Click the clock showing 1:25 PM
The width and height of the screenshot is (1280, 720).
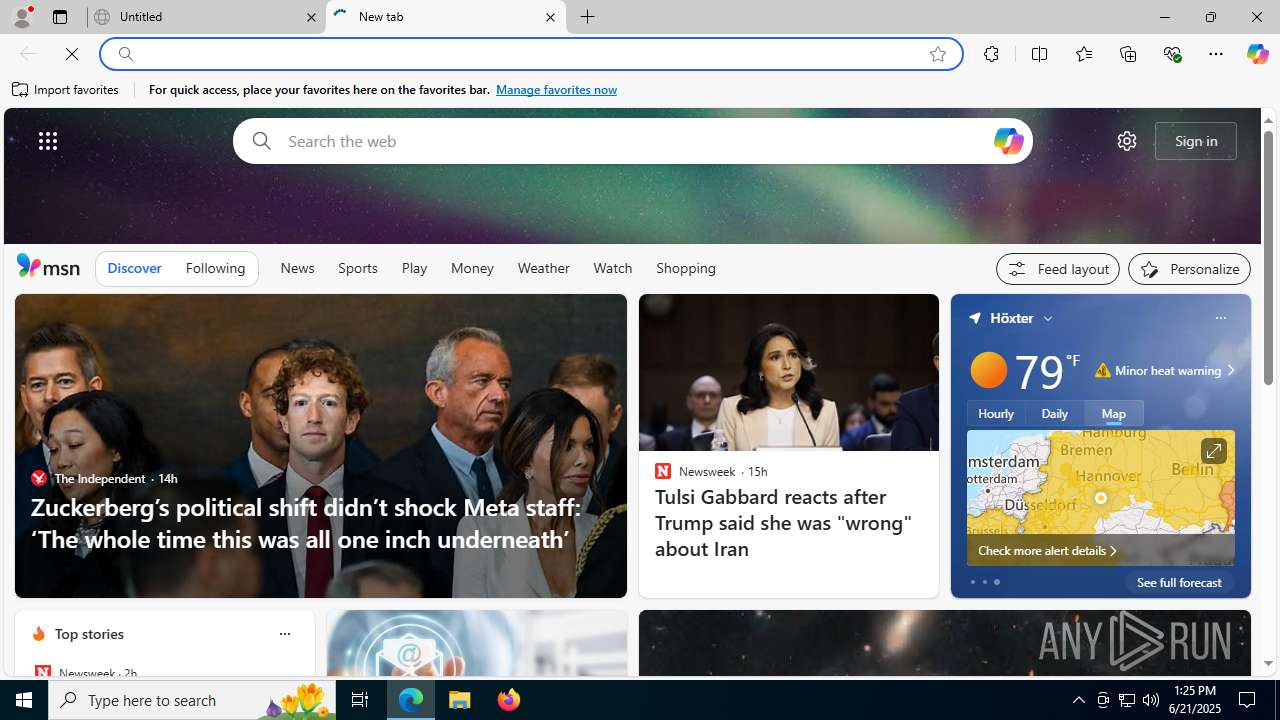[x=1193, y=700]
